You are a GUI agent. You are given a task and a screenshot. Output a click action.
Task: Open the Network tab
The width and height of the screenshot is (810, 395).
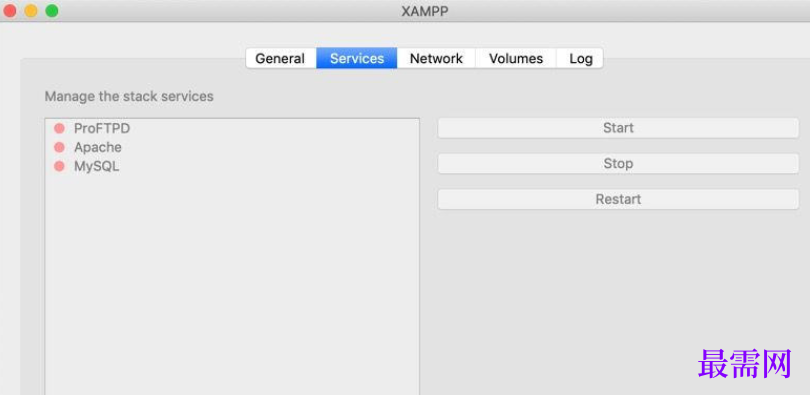[x=436, y=58]
